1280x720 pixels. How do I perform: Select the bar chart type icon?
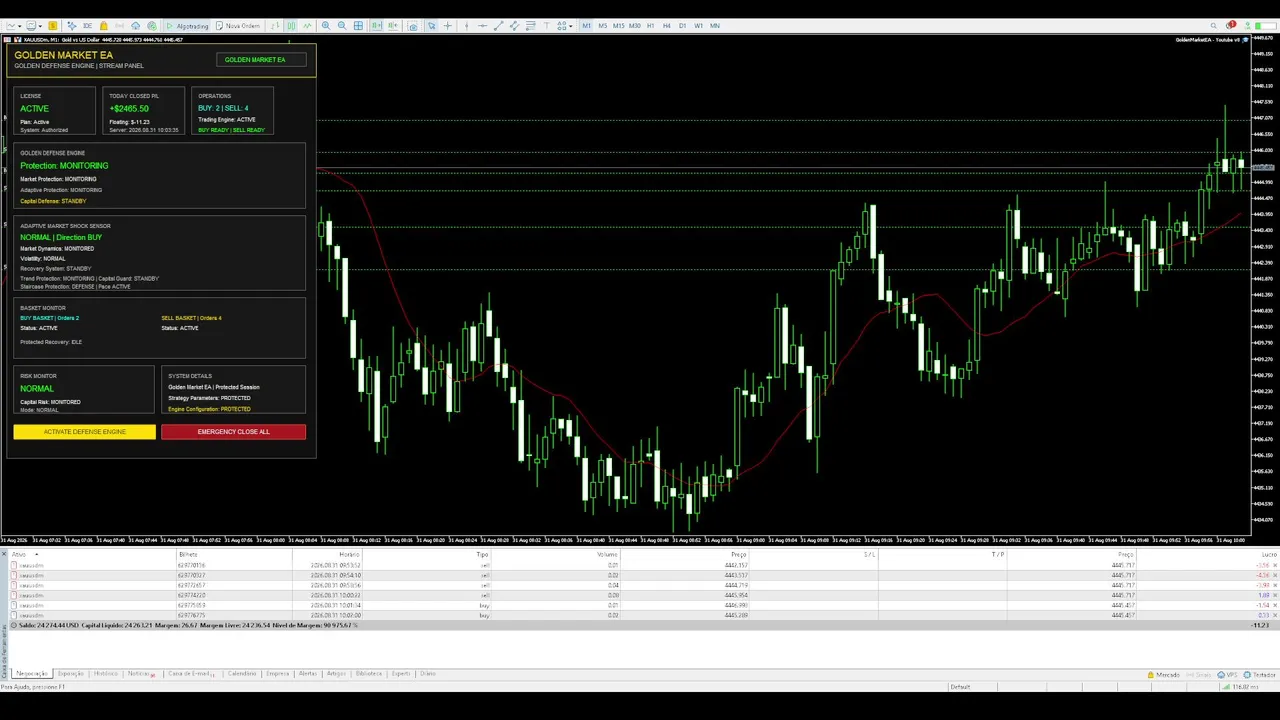275,26
